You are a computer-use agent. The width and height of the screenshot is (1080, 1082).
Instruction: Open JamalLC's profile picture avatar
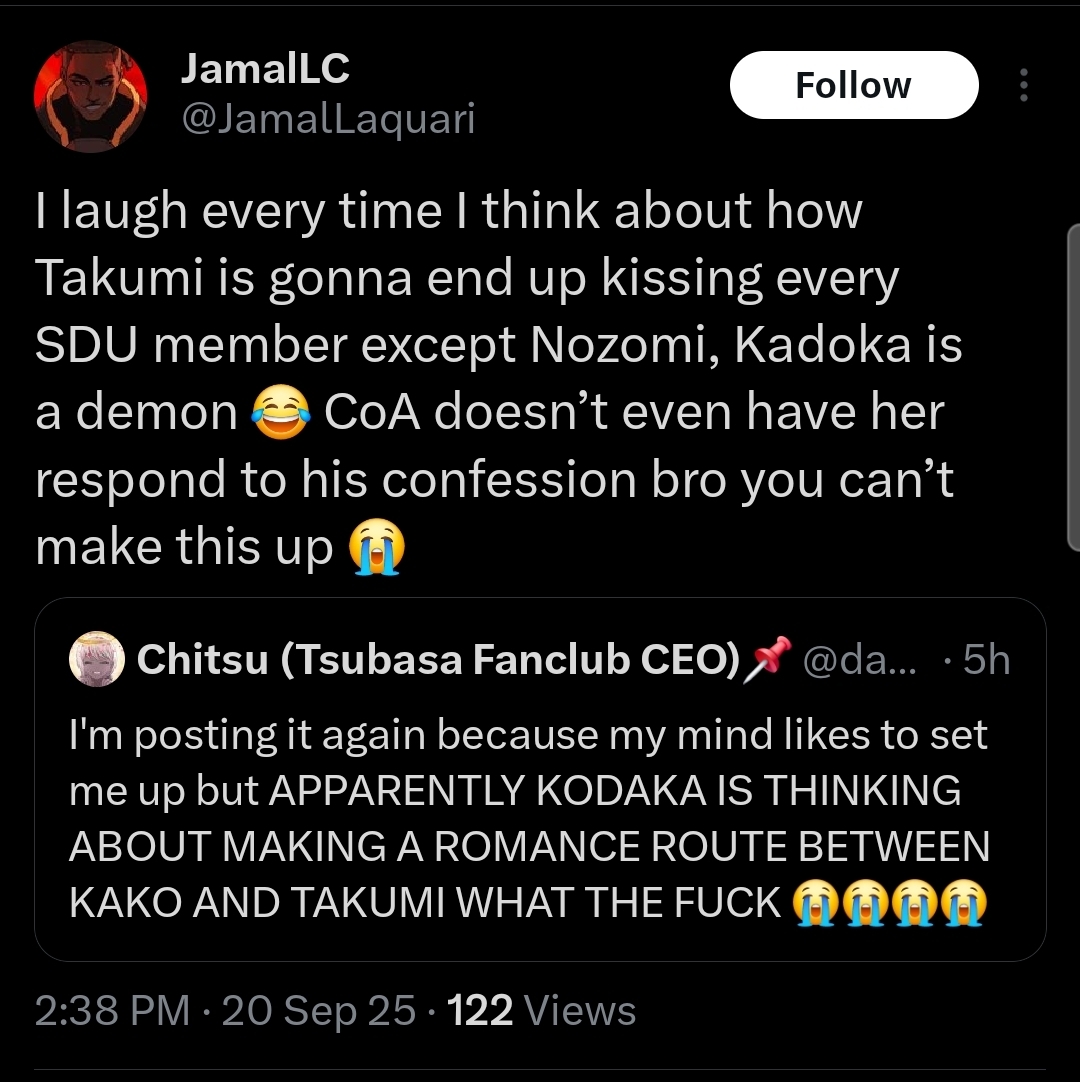point(91,97)
